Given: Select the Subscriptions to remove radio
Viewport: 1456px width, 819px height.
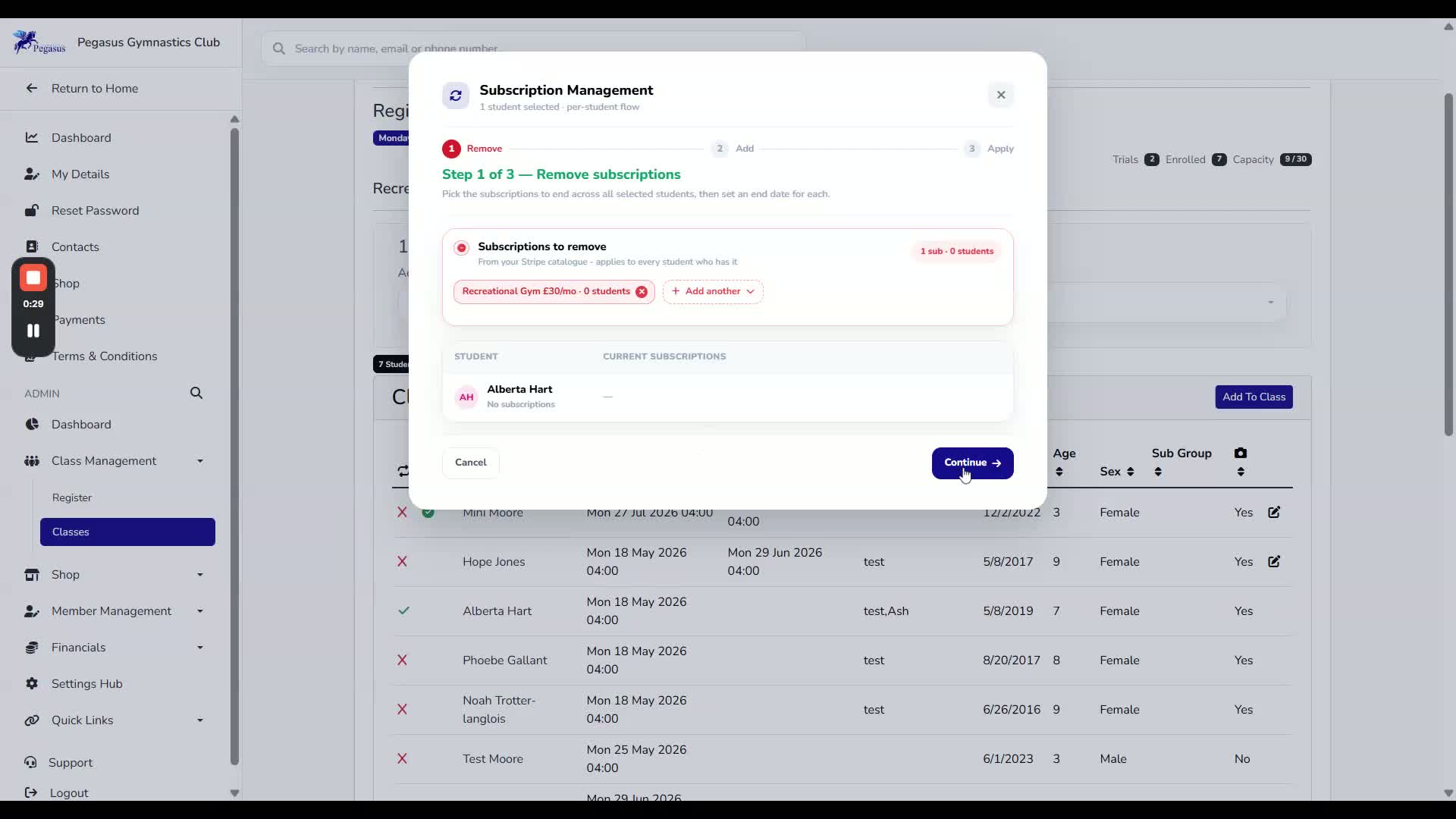Looking at the screenshot, I should (x=461, y=248).
